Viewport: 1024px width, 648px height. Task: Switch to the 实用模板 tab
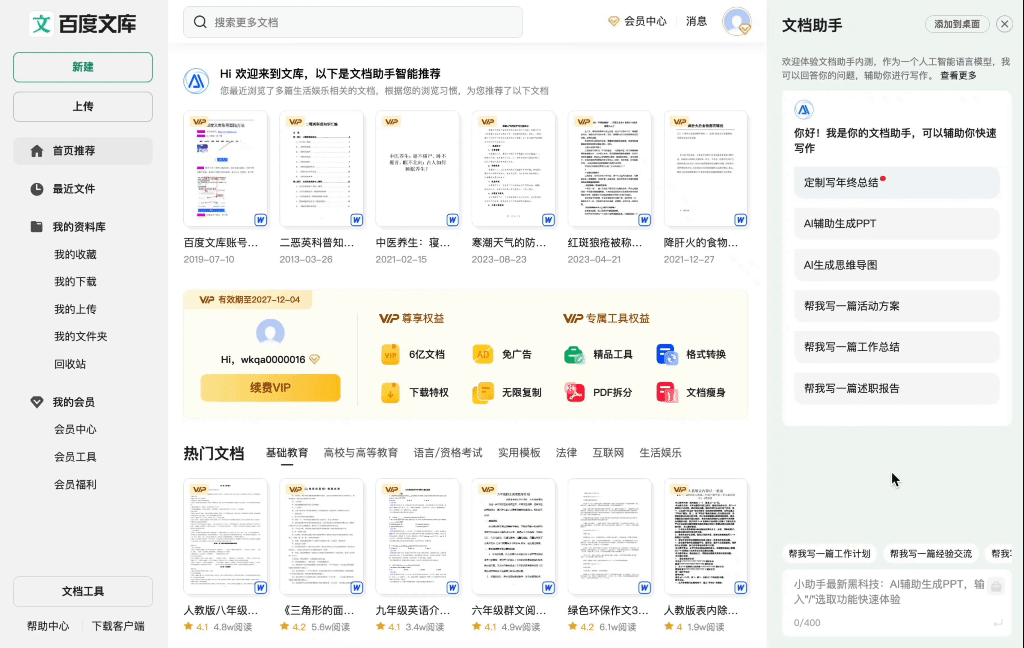tap(519, 452)
